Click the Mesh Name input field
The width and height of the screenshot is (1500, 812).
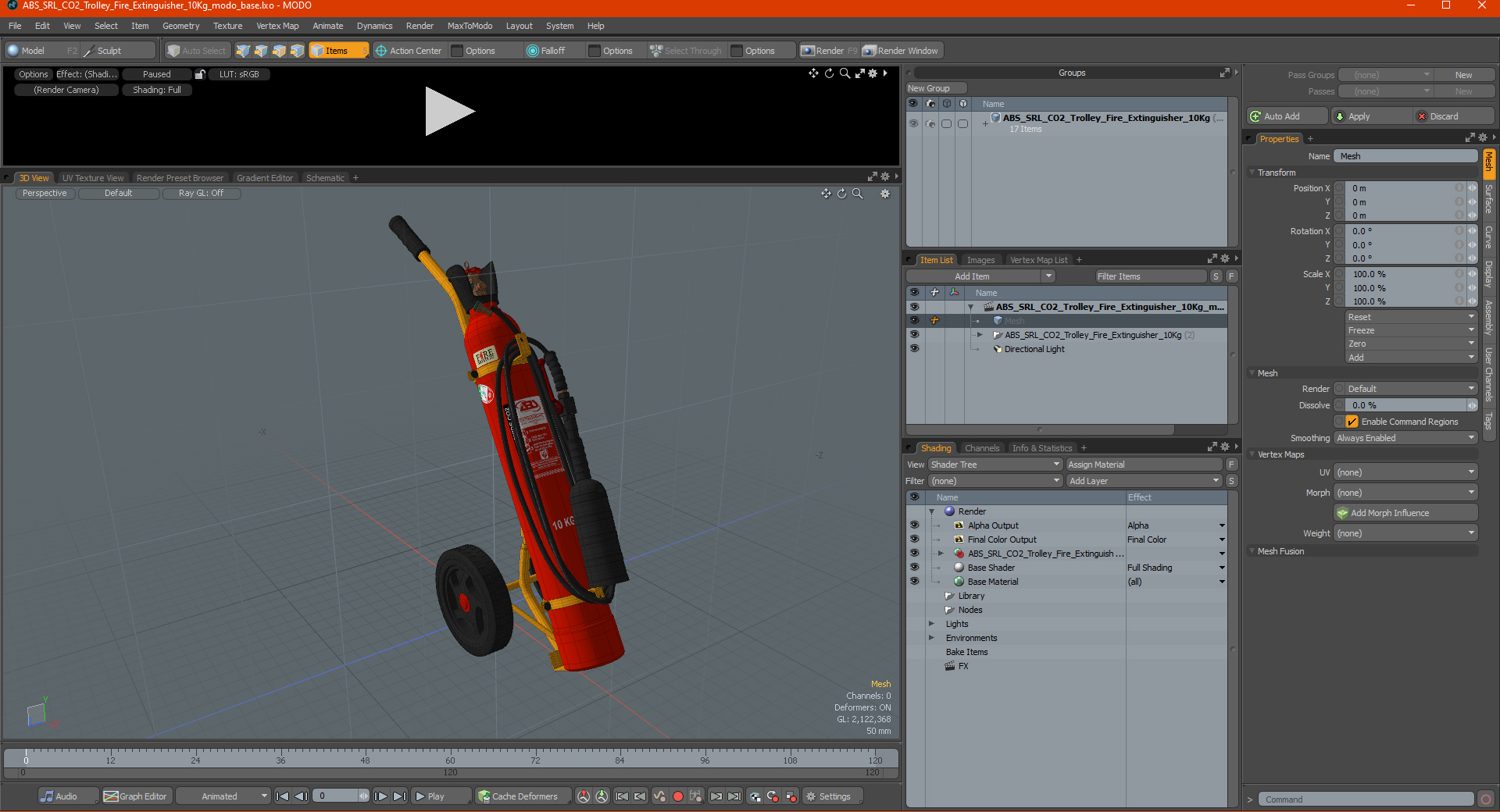pyautogui.click(x=1405, y=156)
